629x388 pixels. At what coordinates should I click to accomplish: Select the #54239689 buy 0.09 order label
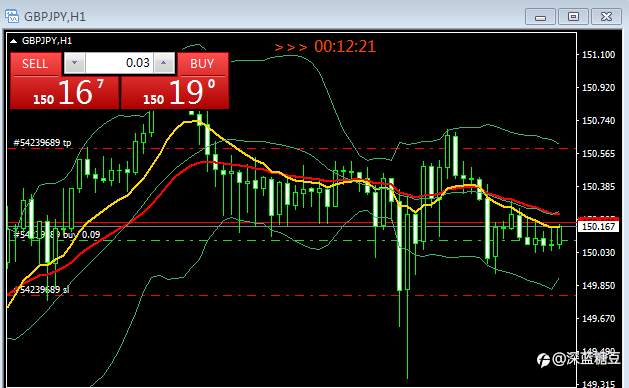pyautogui.click(x=57, y=234)
